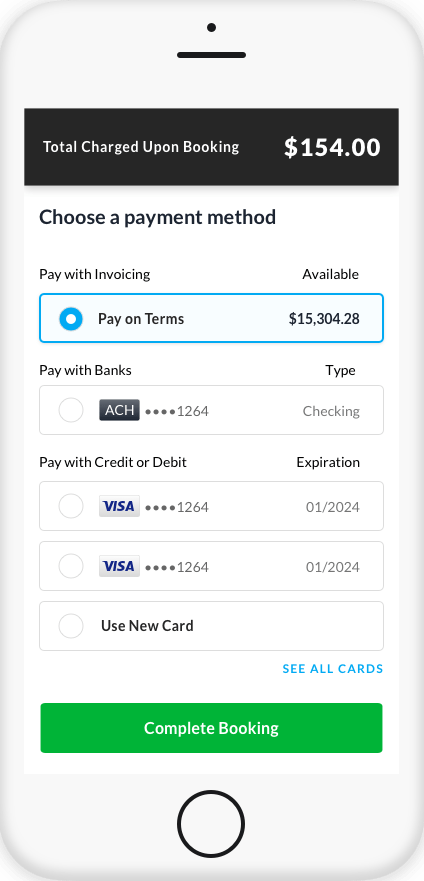Click the second VISA card logo
The height and width of the screenshot is (881, 424).
click(x=119, y=566)
